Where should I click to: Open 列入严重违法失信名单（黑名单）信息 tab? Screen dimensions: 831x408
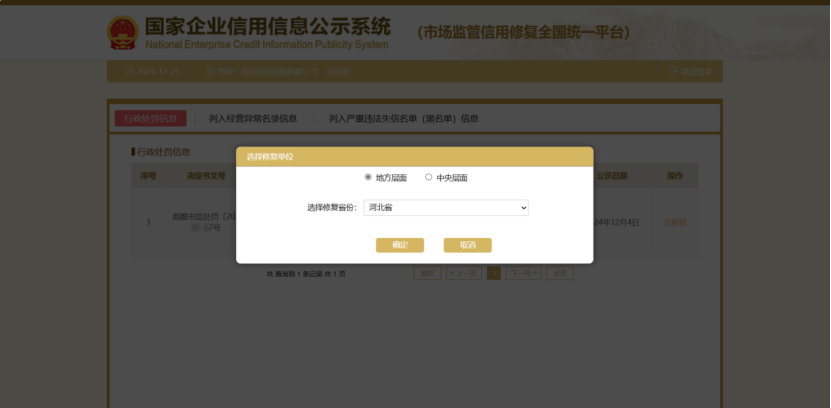(403, 119)
